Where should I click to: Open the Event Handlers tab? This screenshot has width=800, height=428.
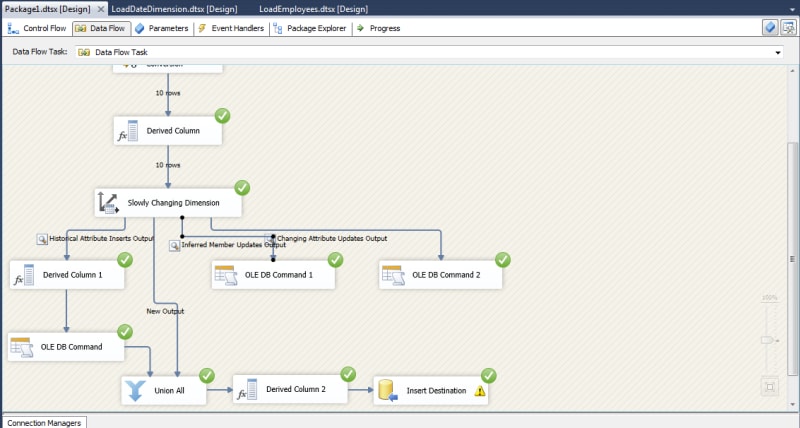pos(231,29)
